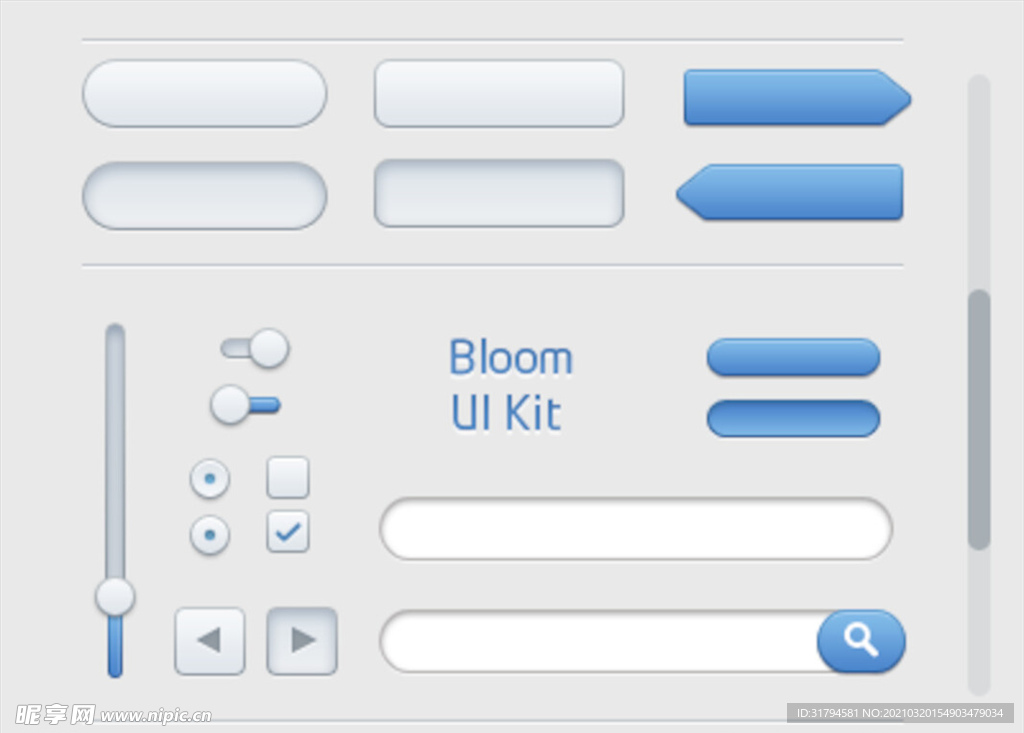Select the upper radio button

click(x=210, y=479)
